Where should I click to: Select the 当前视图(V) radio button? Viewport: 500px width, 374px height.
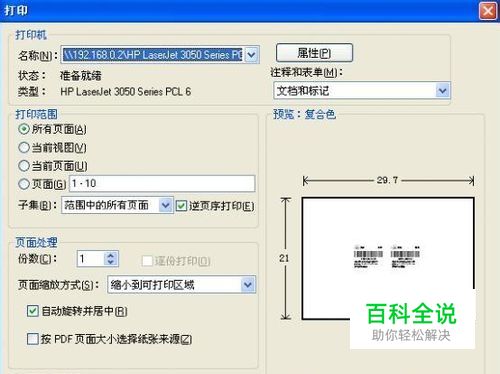pos(24,147)
